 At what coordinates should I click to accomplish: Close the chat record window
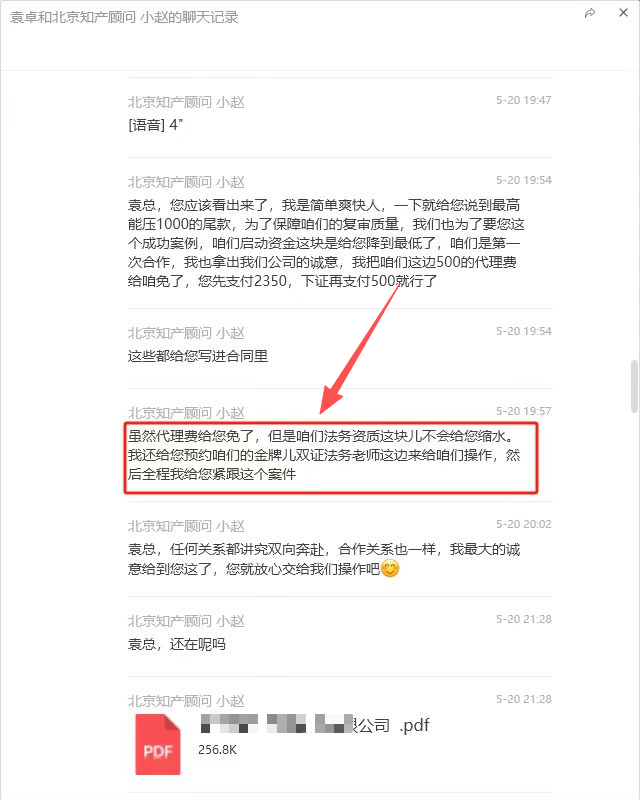coord(623,13)
